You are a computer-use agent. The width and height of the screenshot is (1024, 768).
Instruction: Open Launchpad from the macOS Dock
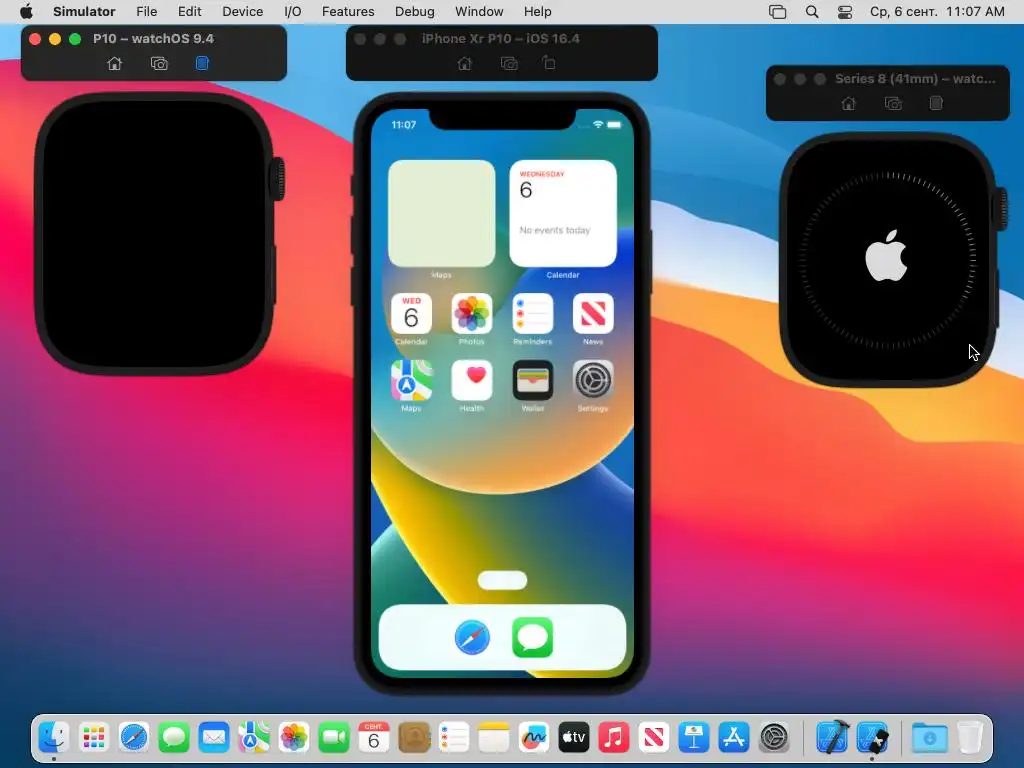pos(94,738)
